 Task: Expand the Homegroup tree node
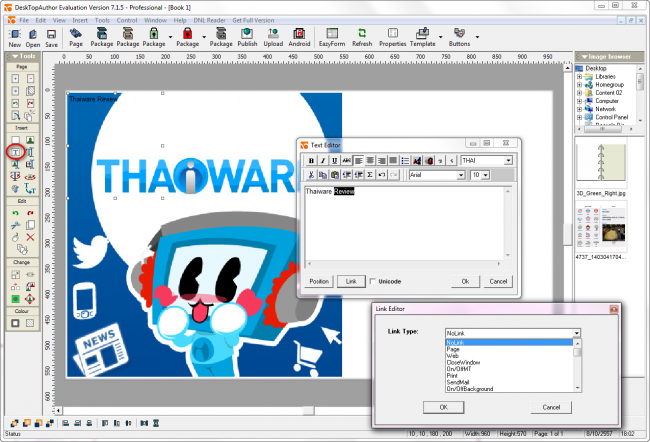point(580,85)
